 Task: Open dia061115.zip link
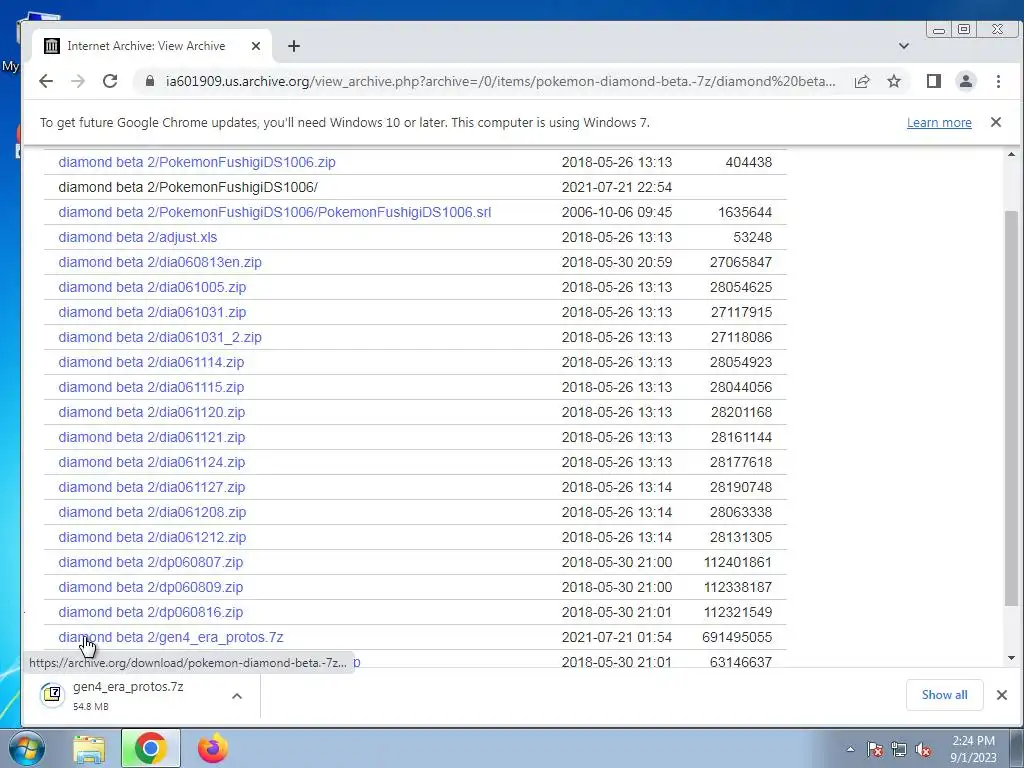[151, 387]
